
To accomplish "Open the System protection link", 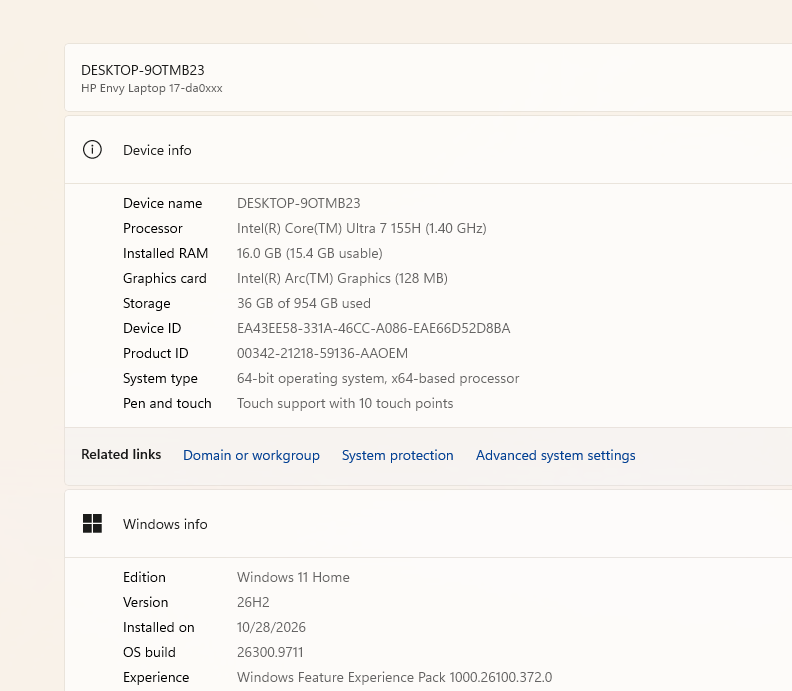I will (x=398, y=455).
